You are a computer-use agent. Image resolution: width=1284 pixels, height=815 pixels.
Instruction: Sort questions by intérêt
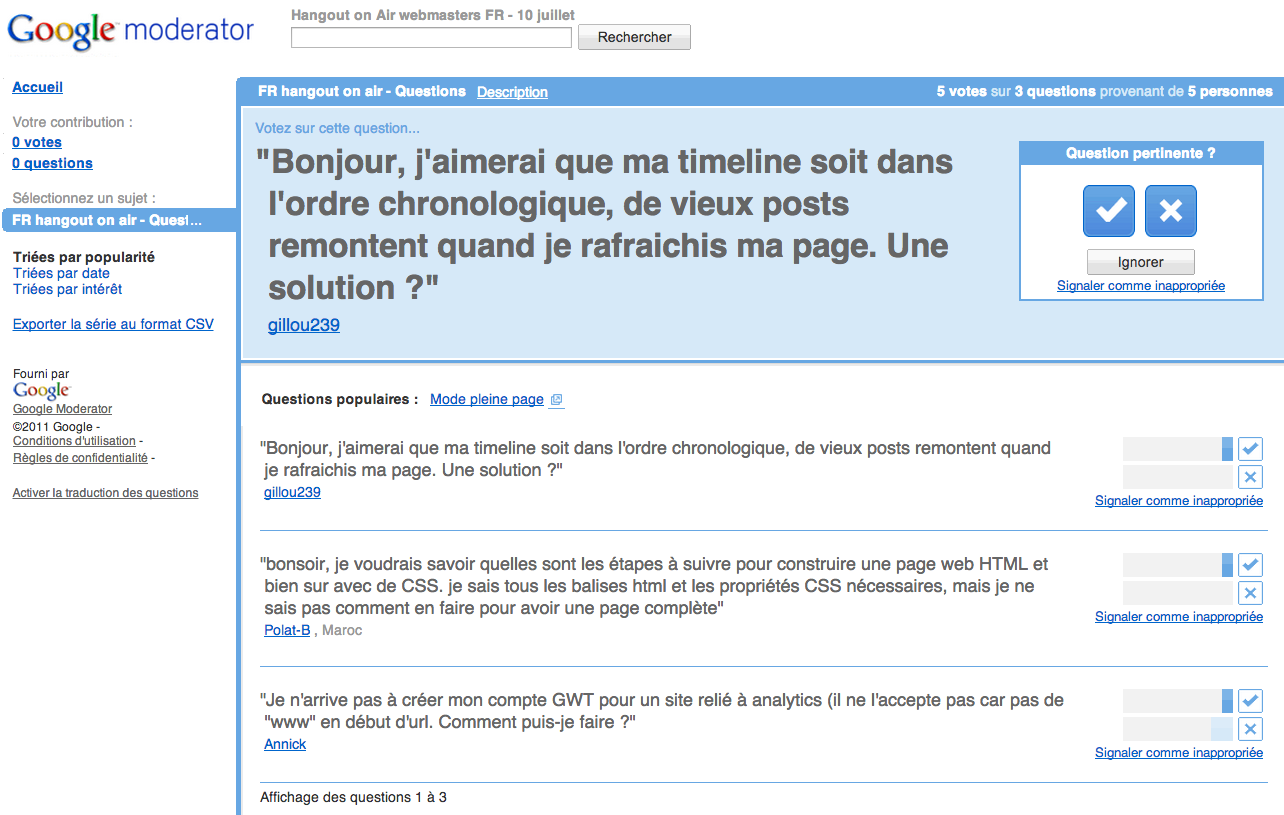pyautogui.click(x=68, y=289)
